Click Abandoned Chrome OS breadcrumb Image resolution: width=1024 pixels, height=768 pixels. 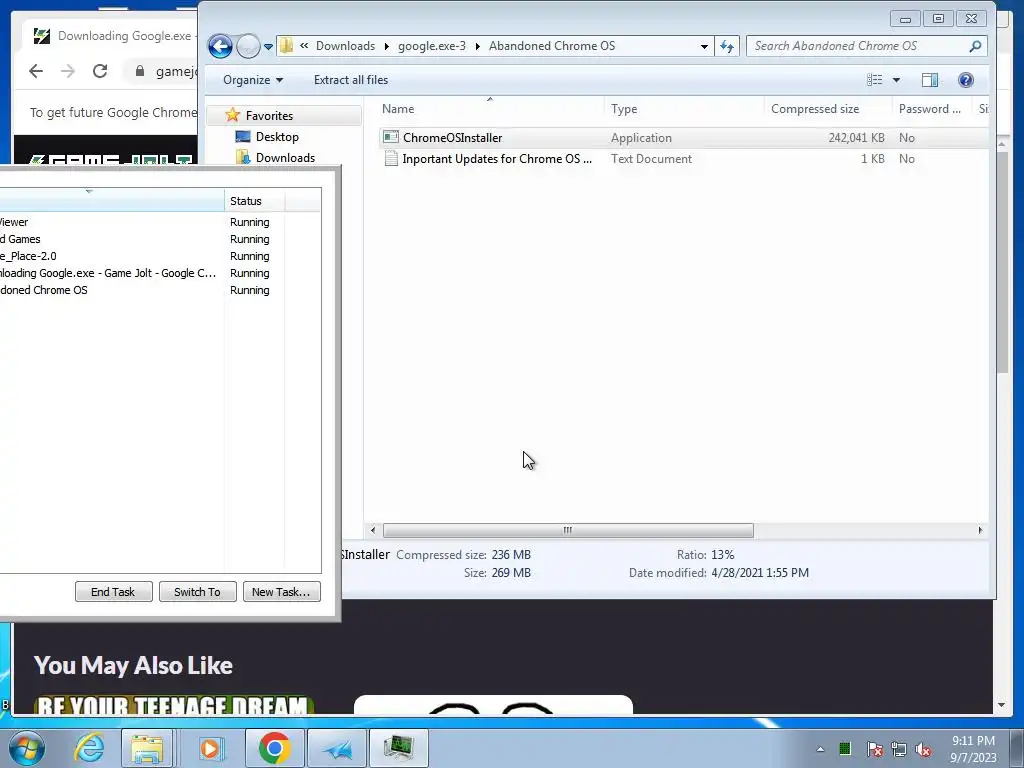552,46
